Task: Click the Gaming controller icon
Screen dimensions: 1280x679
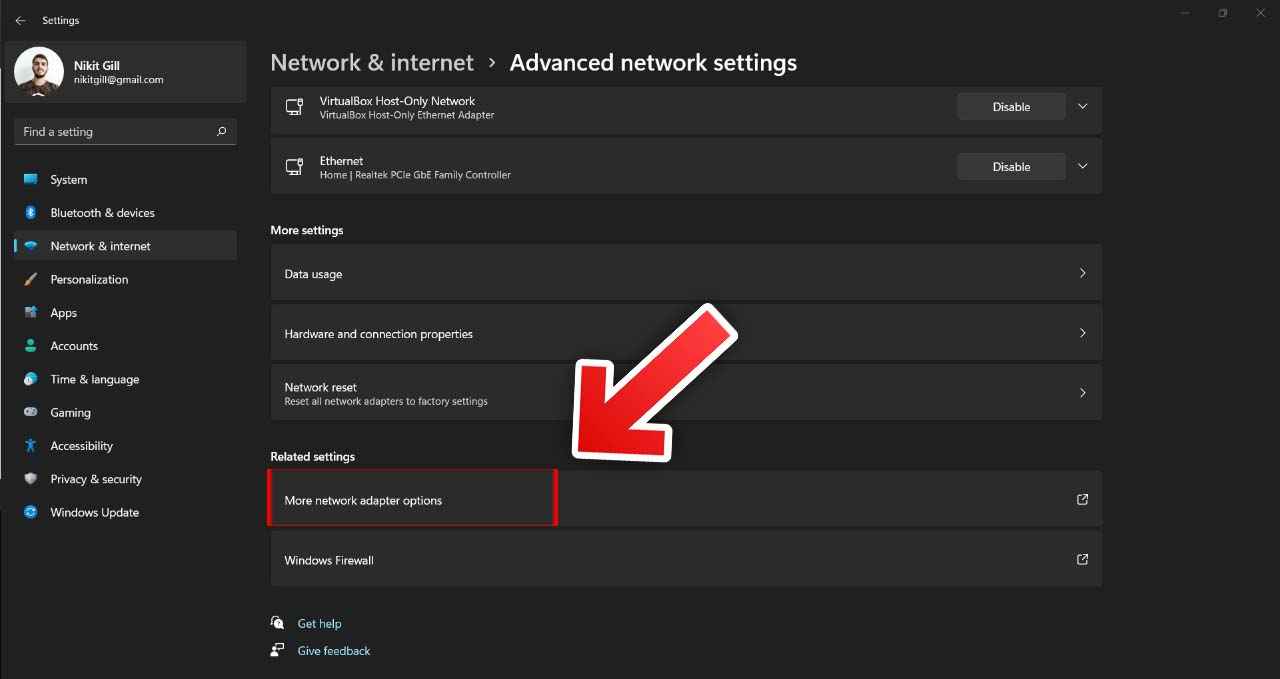Action: coord(30,412)
